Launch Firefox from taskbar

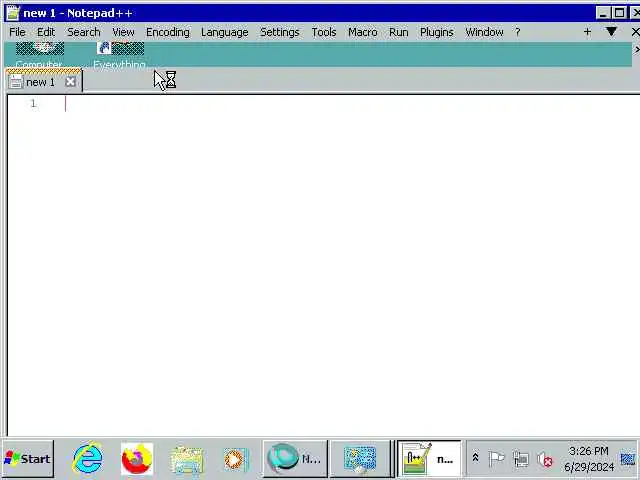(x=137, y=459)
